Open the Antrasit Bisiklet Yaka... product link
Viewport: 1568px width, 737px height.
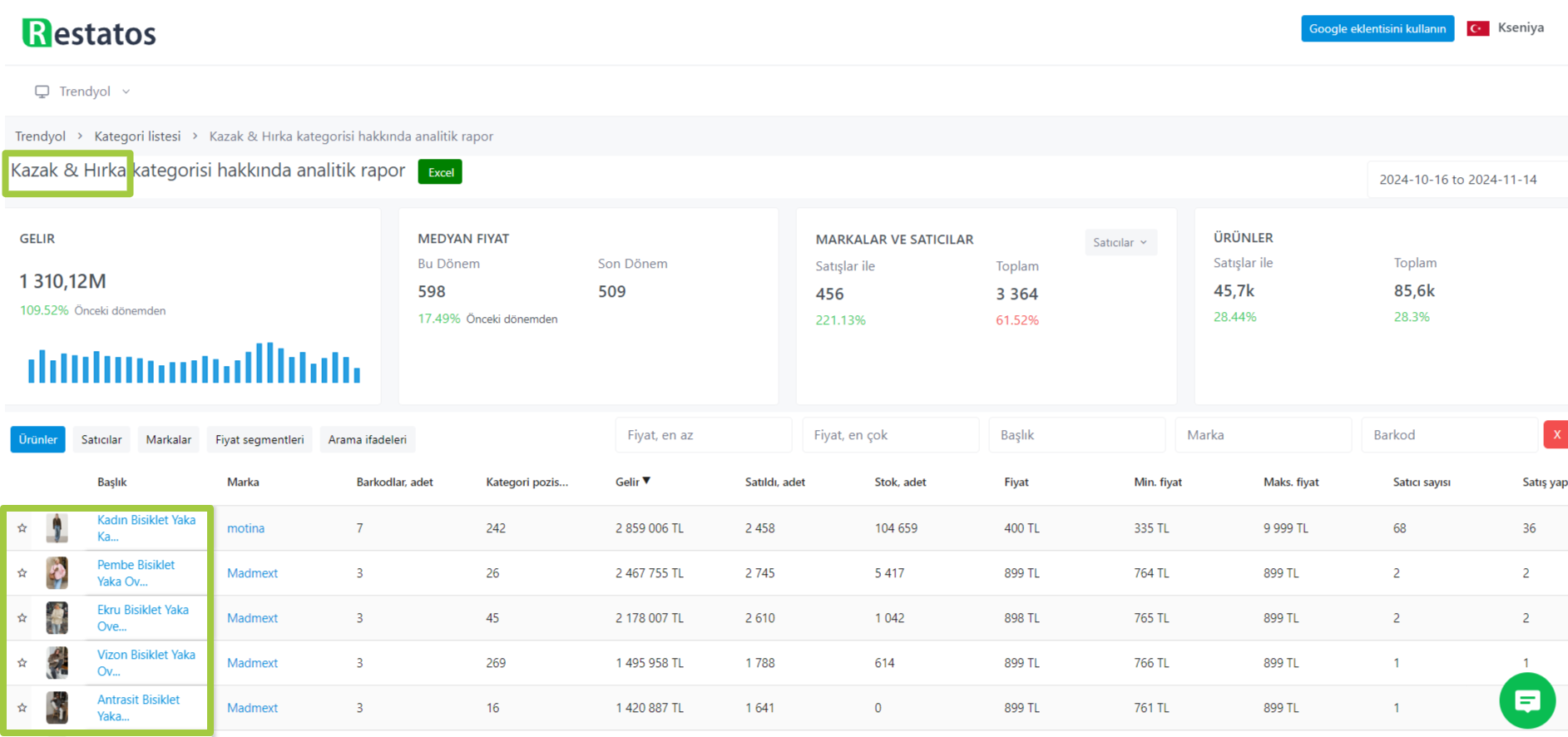click(x=139, y=708)
